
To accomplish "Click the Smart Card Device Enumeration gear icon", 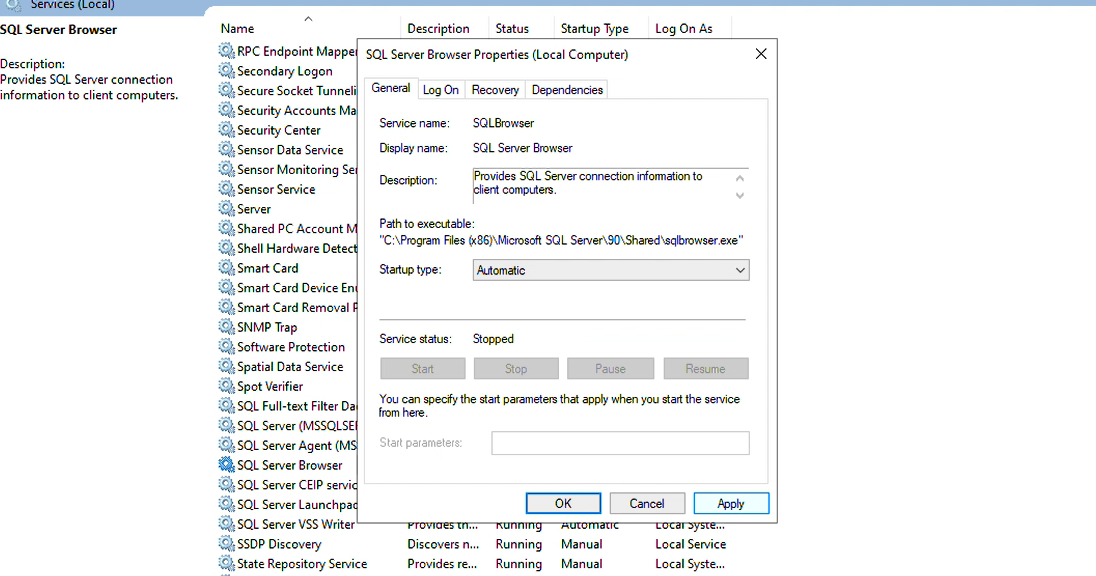I will click(x=226, y=287).
